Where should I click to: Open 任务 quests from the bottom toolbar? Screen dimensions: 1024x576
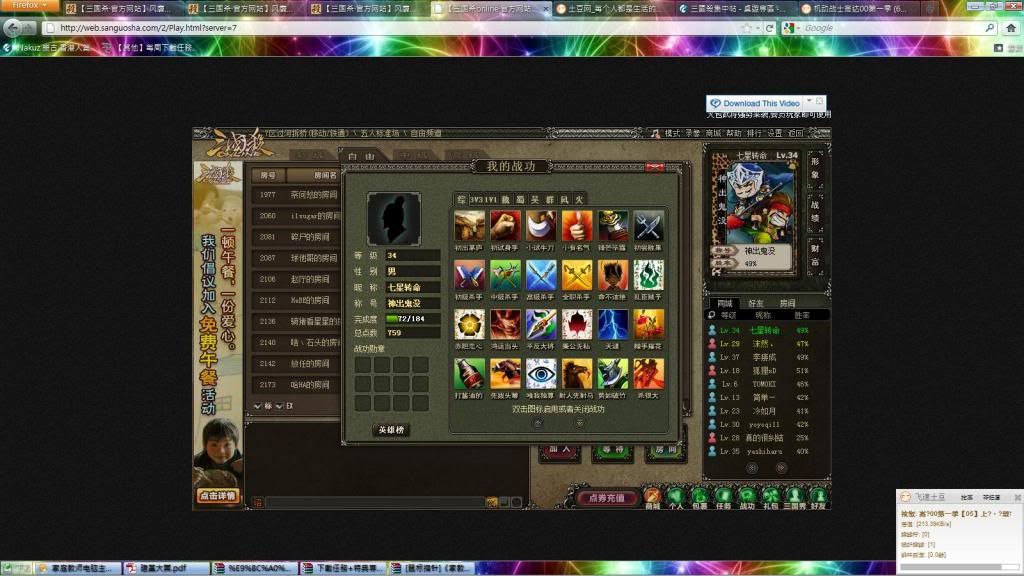(x=724, y=498)
